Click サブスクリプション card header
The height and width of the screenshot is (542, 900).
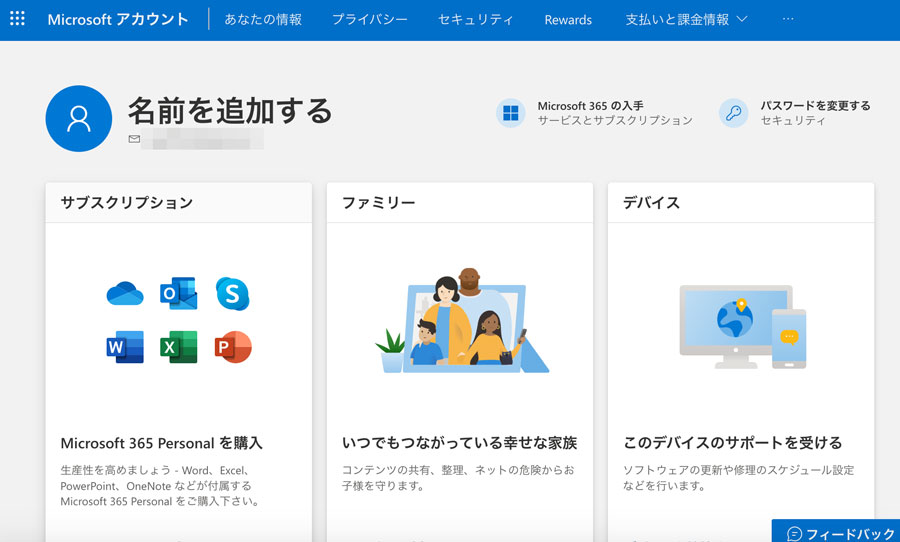(x=179, y=203)
